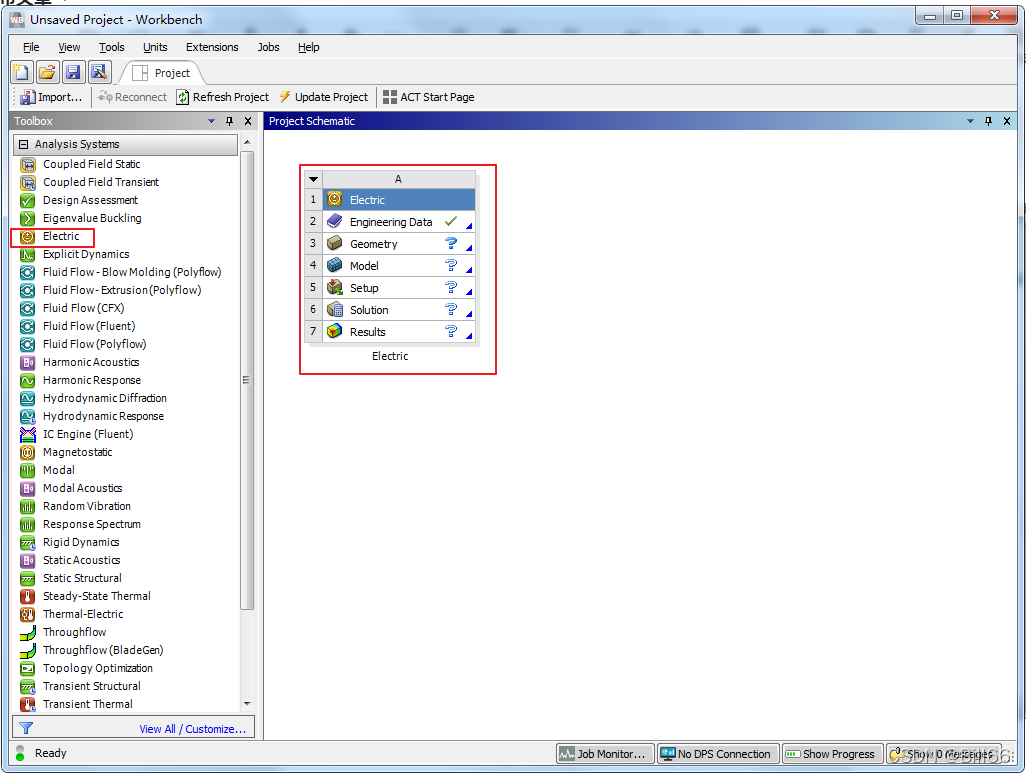This screenshot has height=773, width=1026.
Task: Select Modal system in Toolbox
Action: pyautogui.click(x=58, y=470)
